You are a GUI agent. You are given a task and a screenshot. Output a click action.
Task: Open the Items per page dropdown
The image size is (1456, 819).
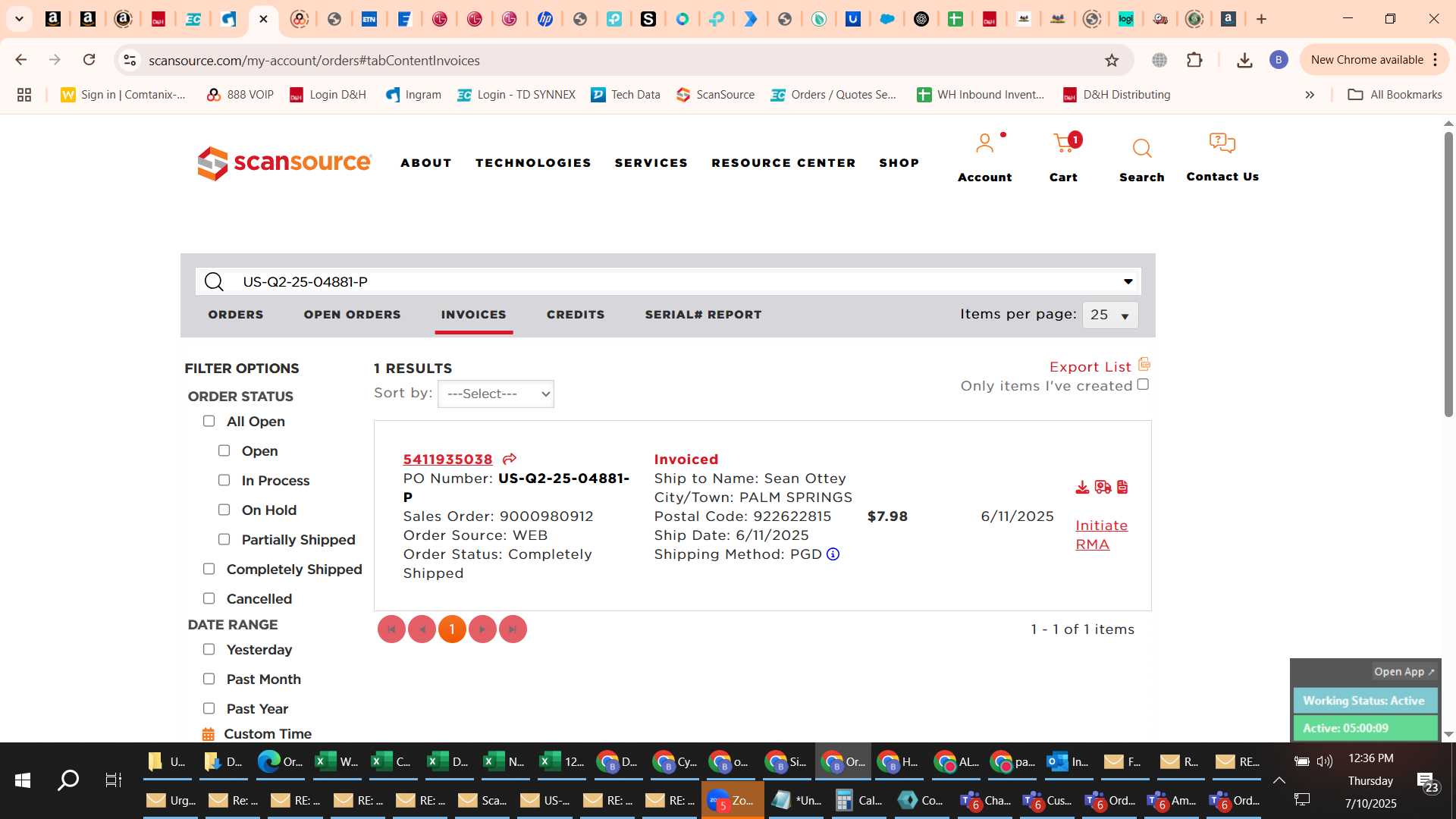[x=1110, y=315]
